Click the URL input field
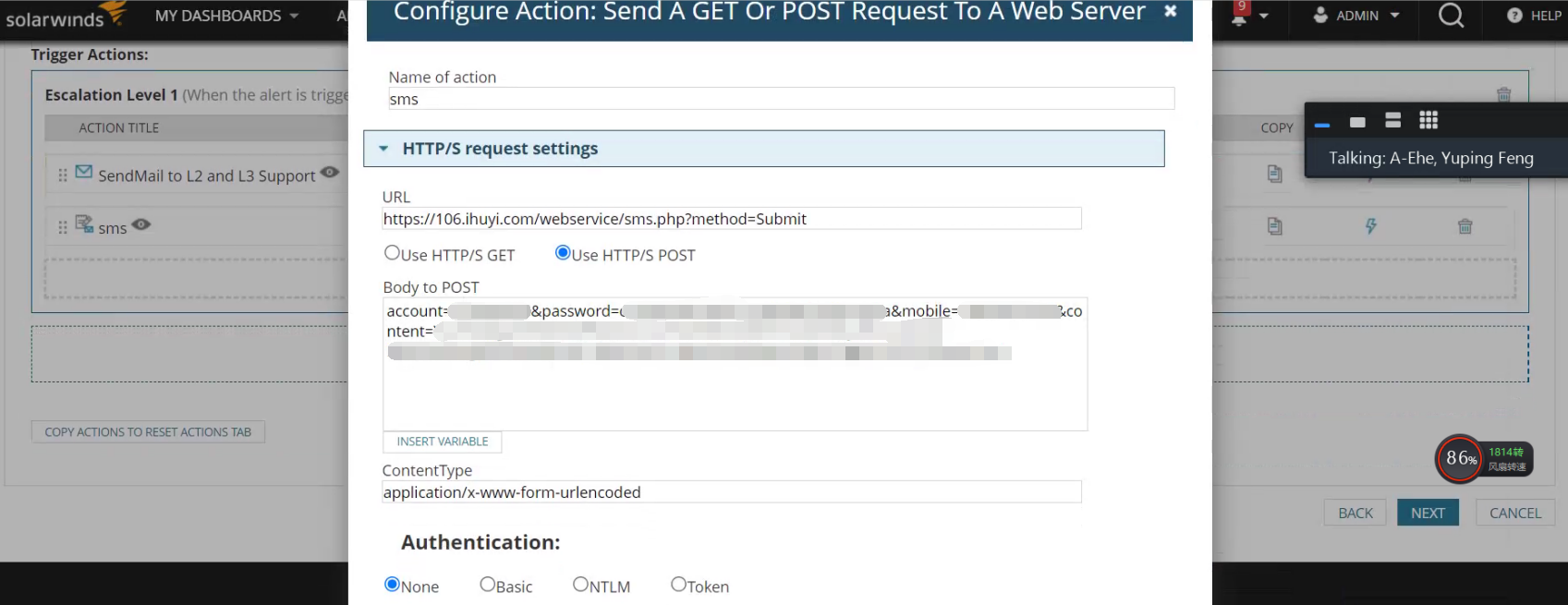Viewport: 1568px width, 605px height. coord(732,219)
